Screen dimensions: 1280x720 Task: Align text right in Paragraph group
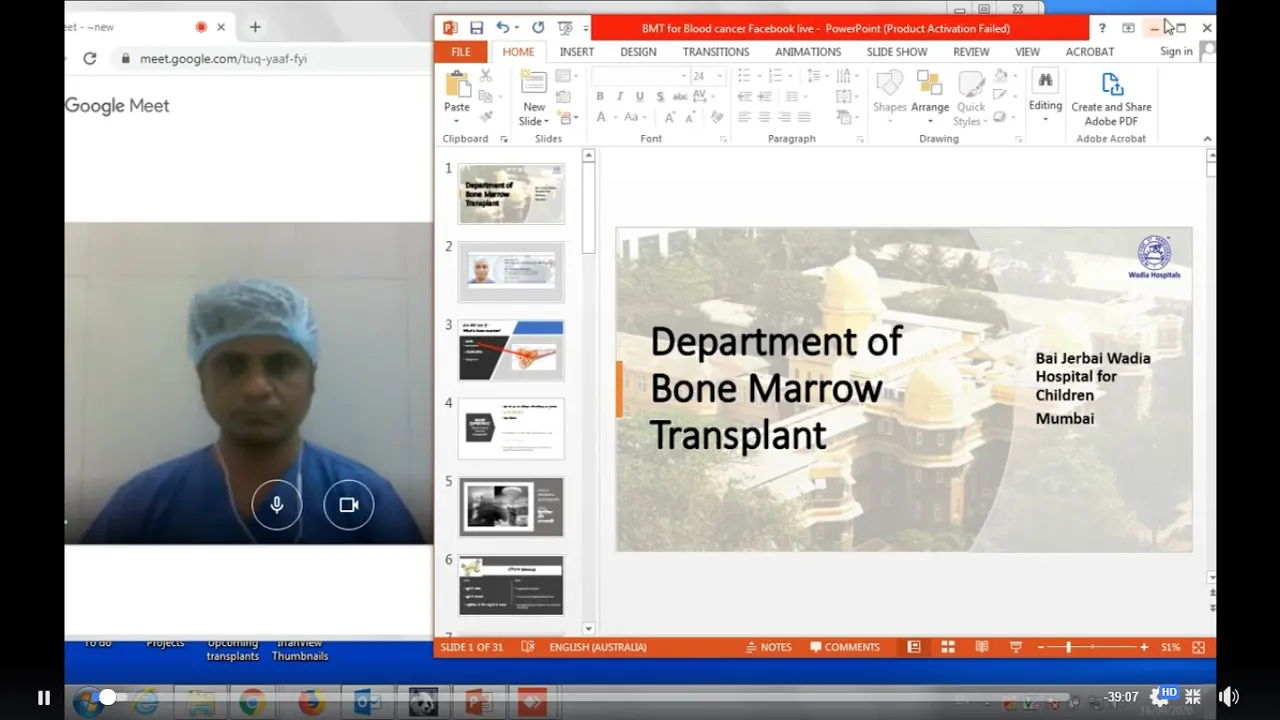pyautogui.click(x=784, y=117)
